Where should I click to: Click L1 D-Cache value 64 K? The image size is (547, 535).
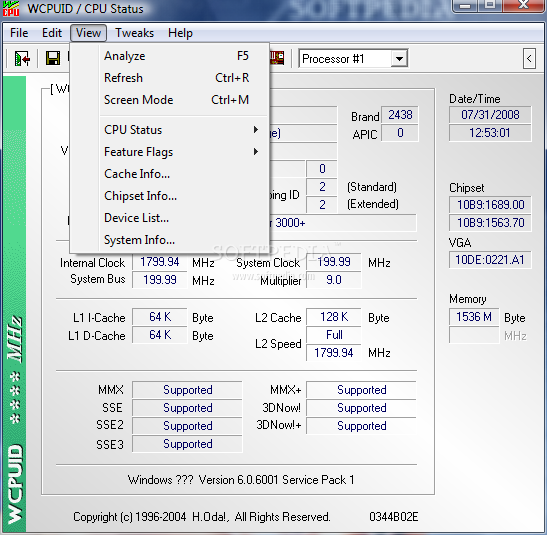pos(159,335)
